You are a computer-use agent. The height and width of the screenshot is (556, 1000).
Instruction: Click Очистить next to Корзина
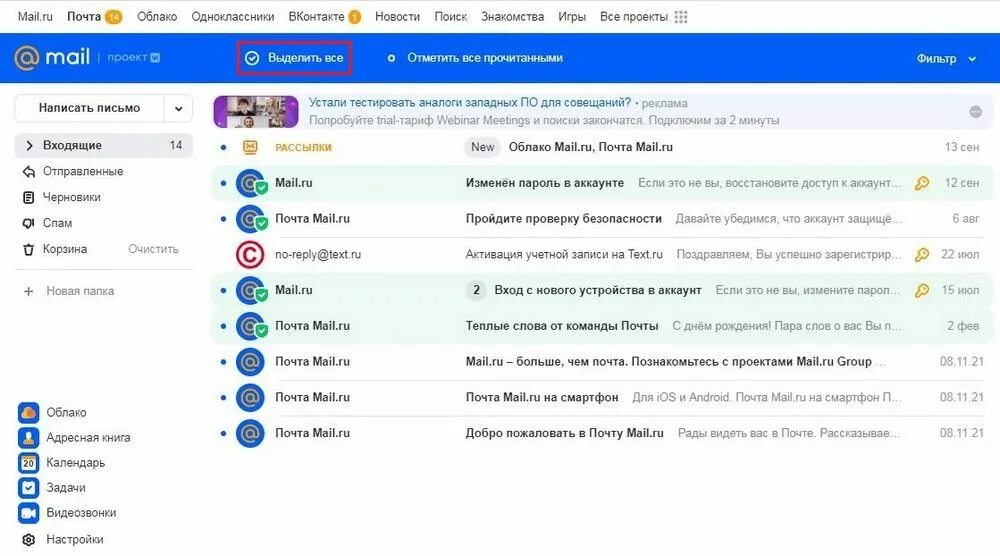(153, 249)
